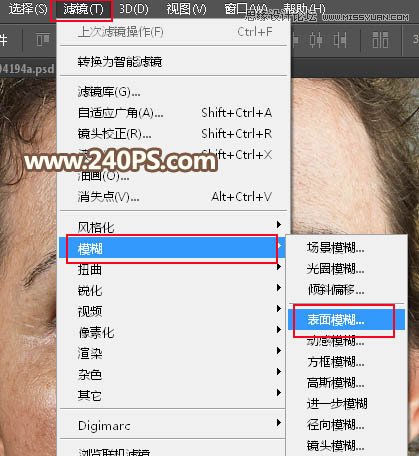
Task: Choose 动感模糊... motion blur
Action: (x=347, y=341)
